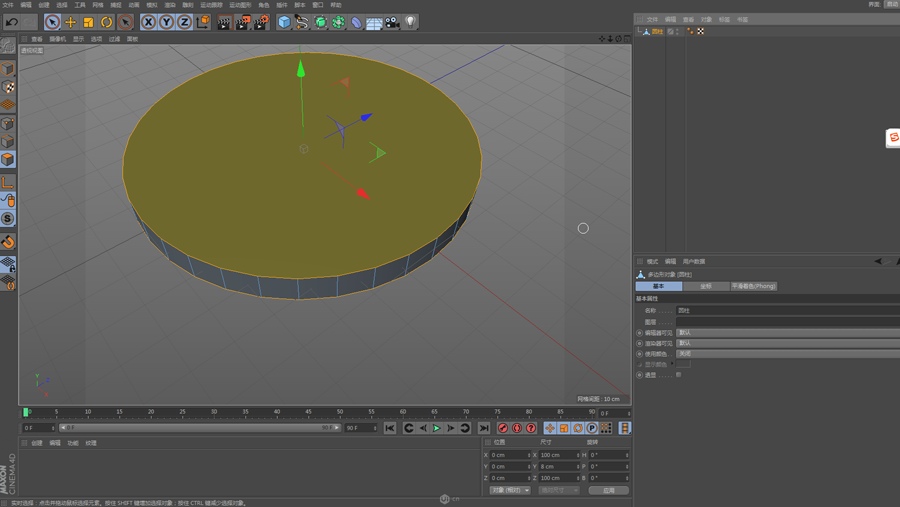
Task: Toggle the X axis lock
Action: click(148, 22)
